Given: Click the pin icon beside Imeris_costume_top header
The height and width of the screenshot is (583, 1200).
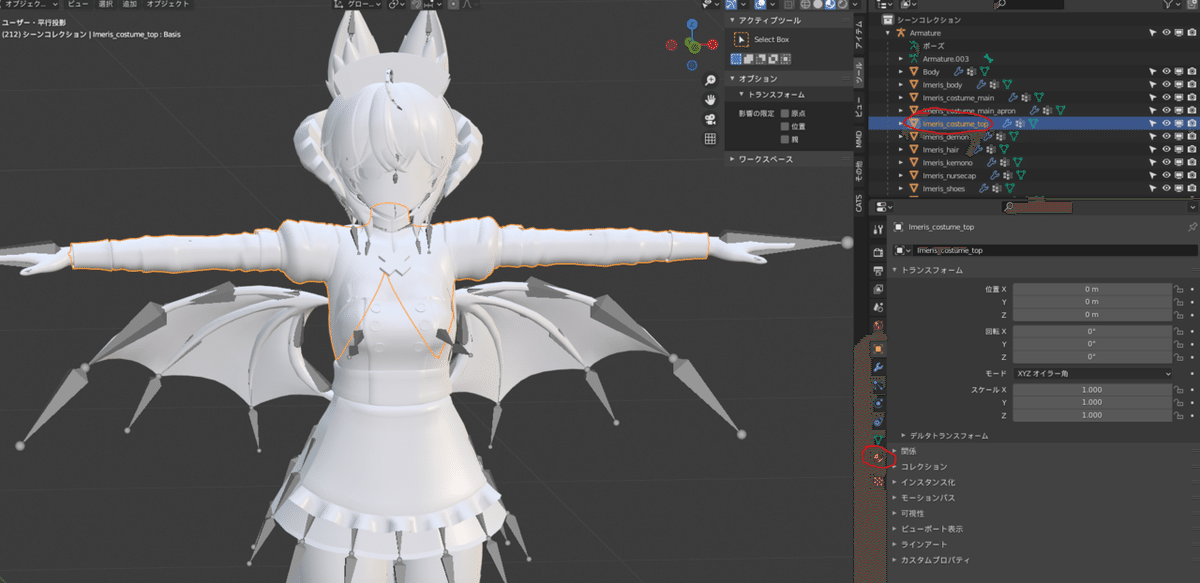Looking at the screenshot, I should click(x=1191, y=227).
